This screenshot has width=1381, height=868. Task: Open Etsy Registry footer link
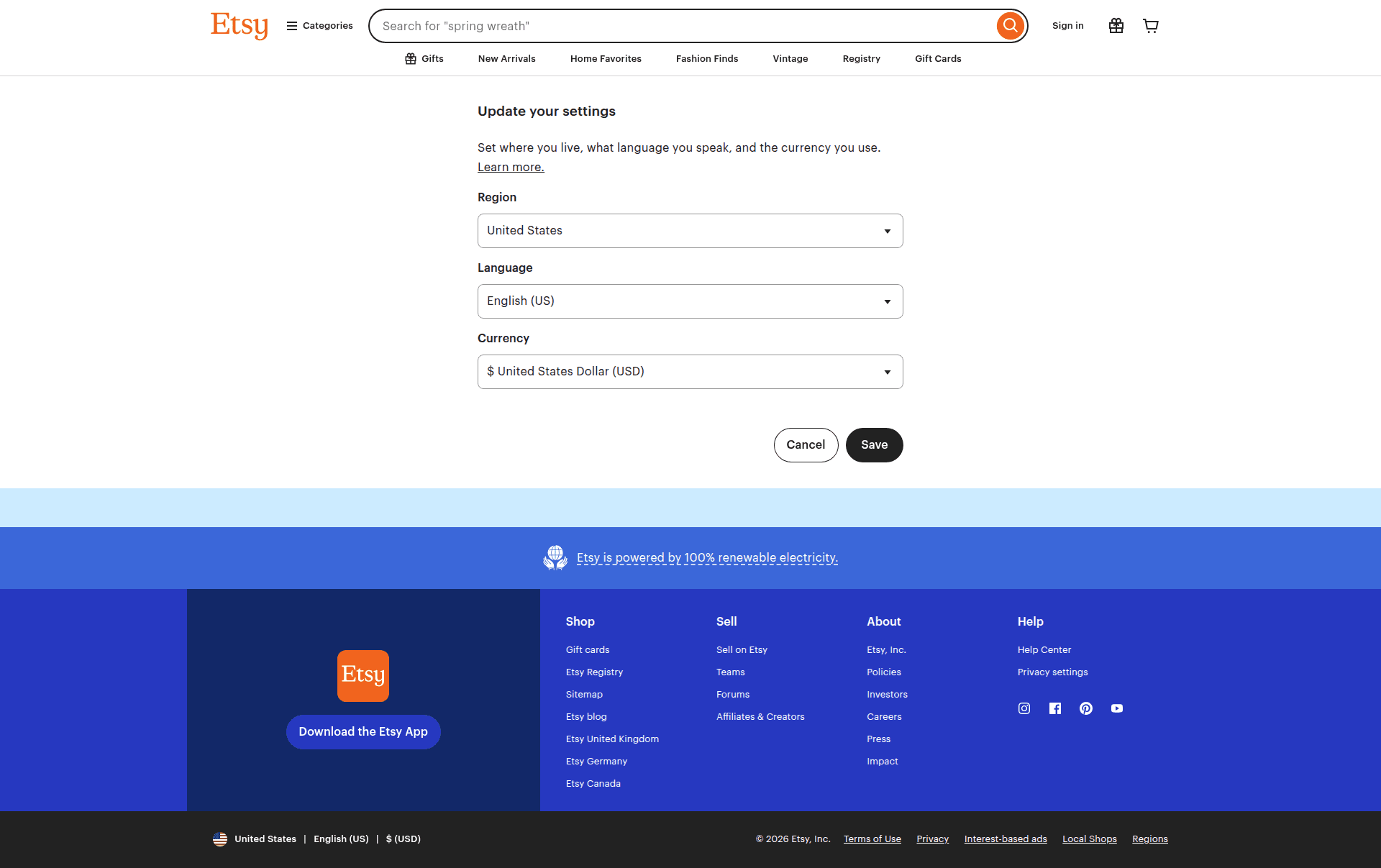pyautogui.click(x=594, y=672)
